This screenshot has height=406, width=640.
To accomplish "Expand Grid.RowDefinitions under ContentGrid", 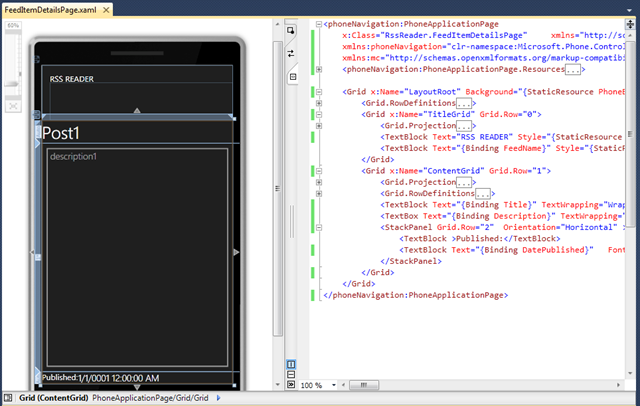I will point(319,193).
